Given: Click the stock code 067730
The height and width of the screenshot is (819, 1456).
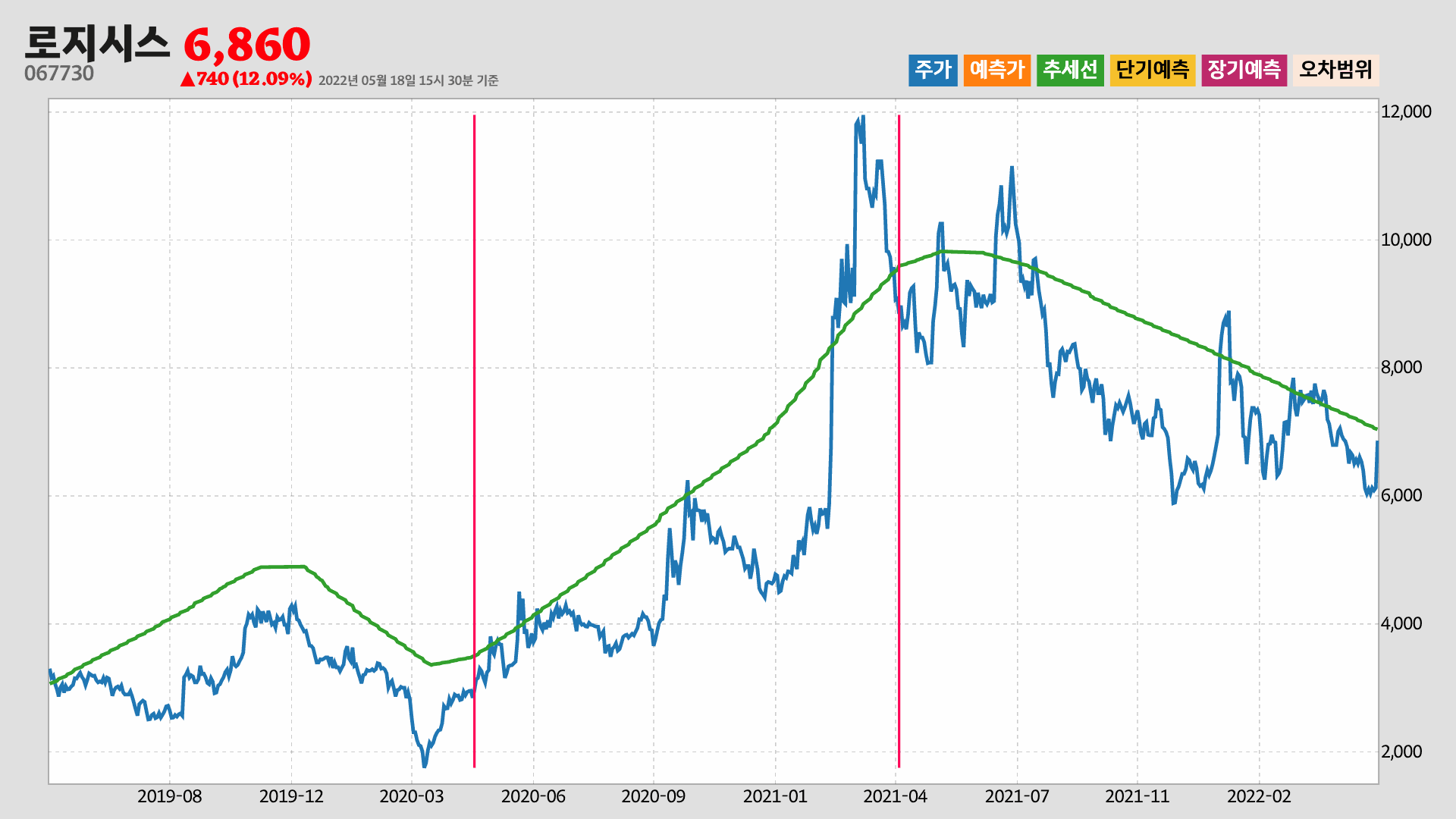Looking at the screenshot, I should tap(59, 74).
